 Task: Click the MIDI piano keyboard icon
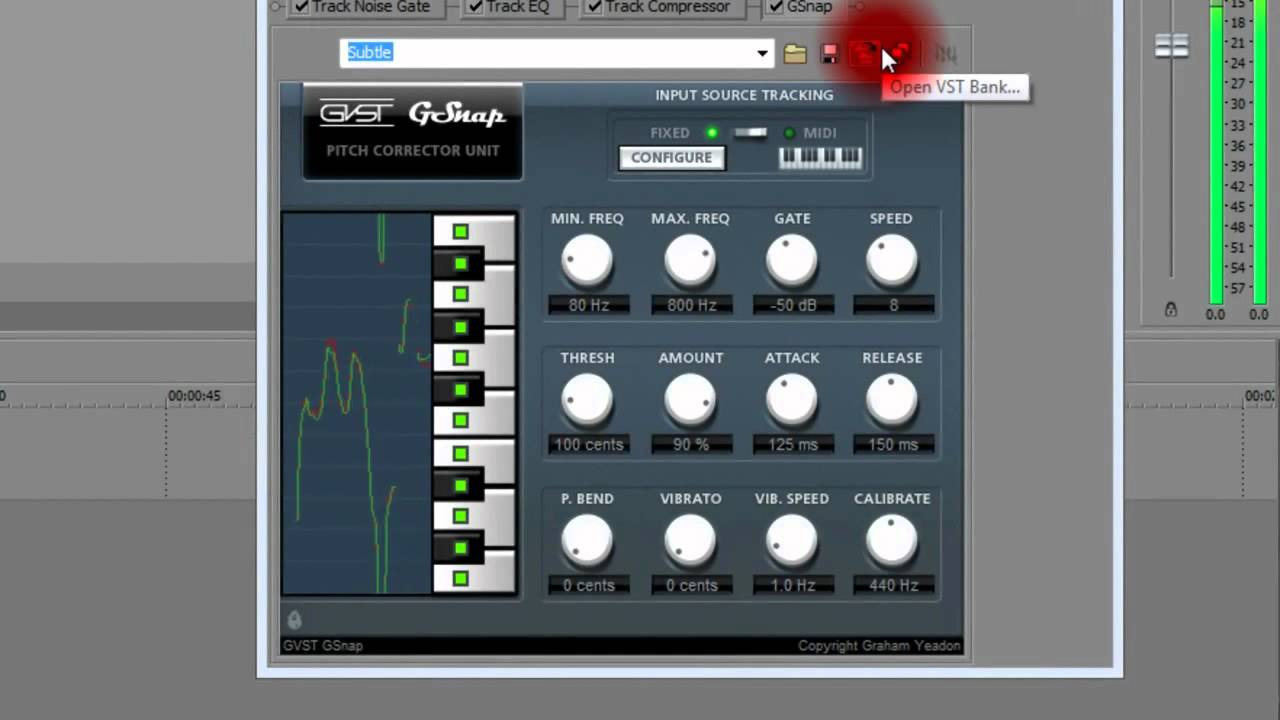820,157
